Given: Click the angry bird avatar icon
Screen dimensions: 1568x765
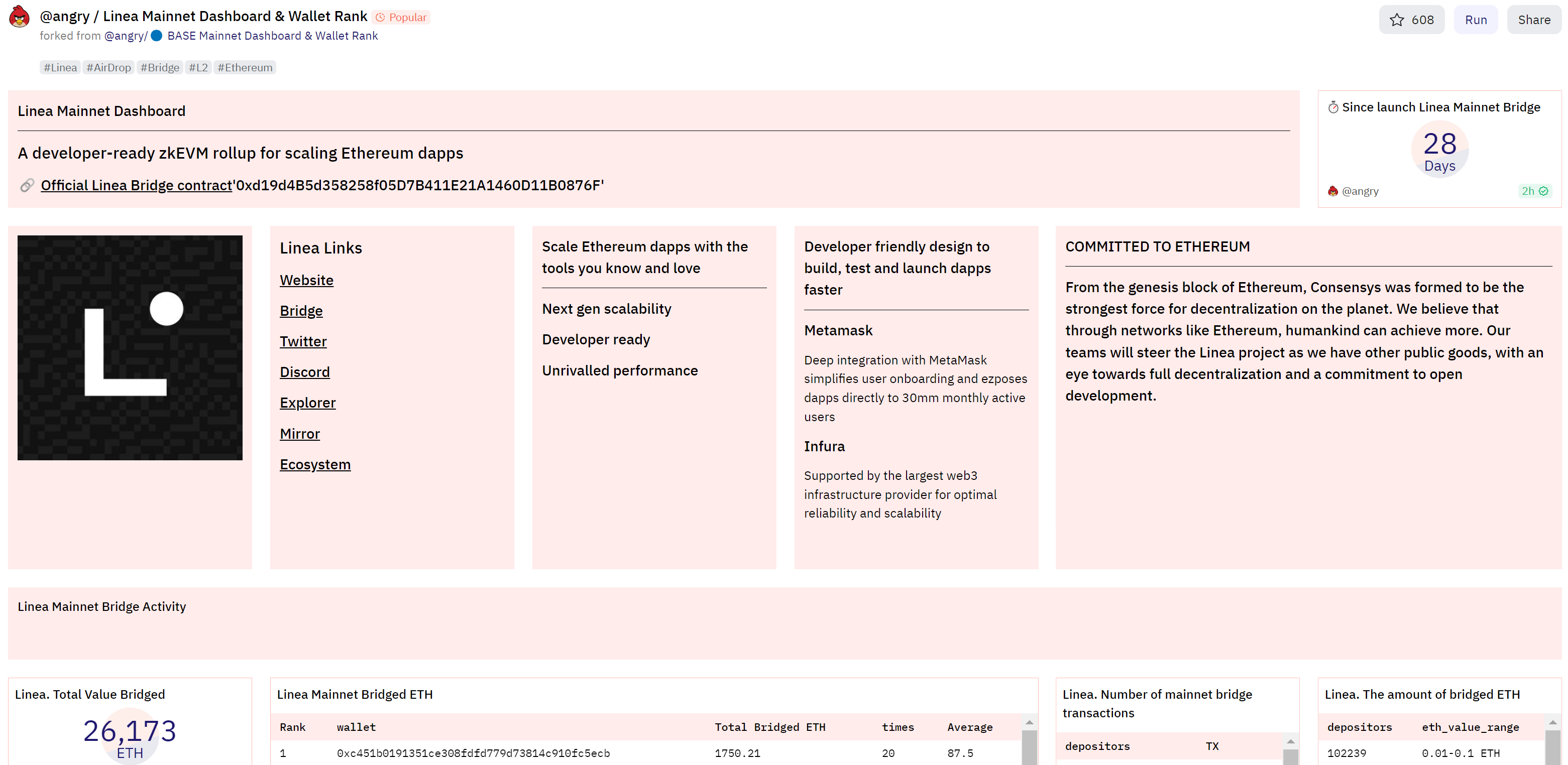Looking at the screenshot, I should coord(20,17).
